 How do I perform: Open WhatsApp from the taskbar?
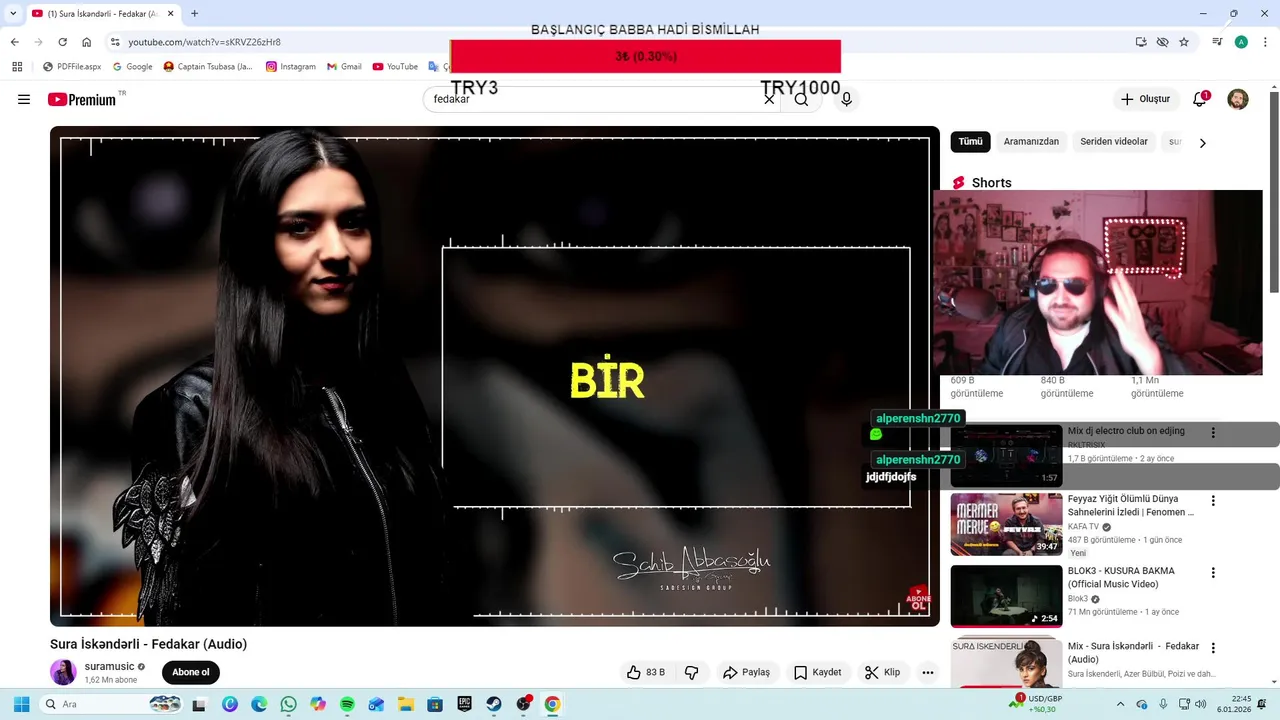(x=288, y=704)
